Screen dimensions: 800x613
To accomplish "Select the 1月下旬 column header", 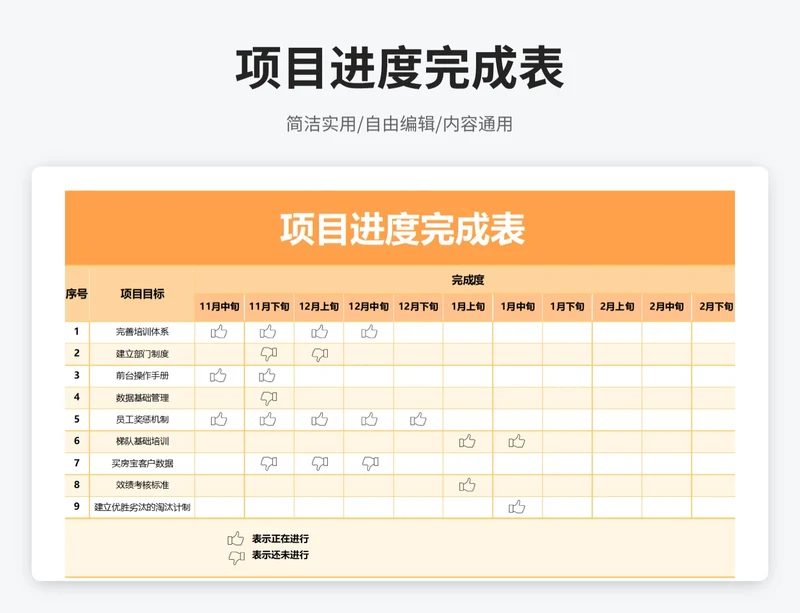I will click(x=567, y=307).
